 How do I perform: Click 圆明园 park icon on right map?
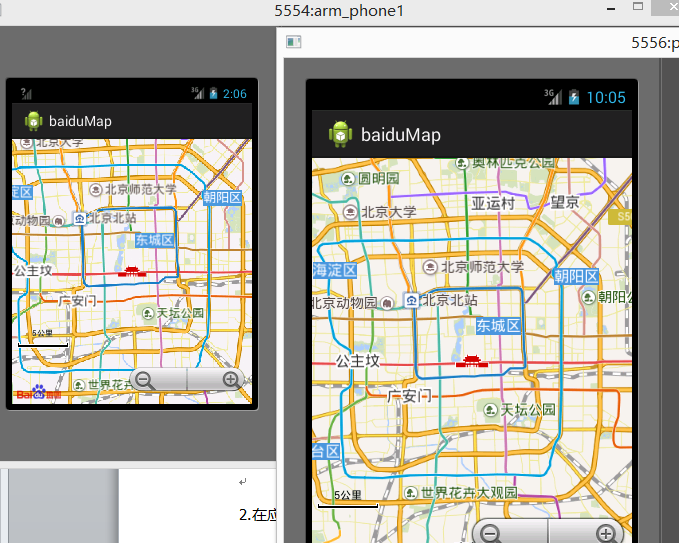coord(348,178)
